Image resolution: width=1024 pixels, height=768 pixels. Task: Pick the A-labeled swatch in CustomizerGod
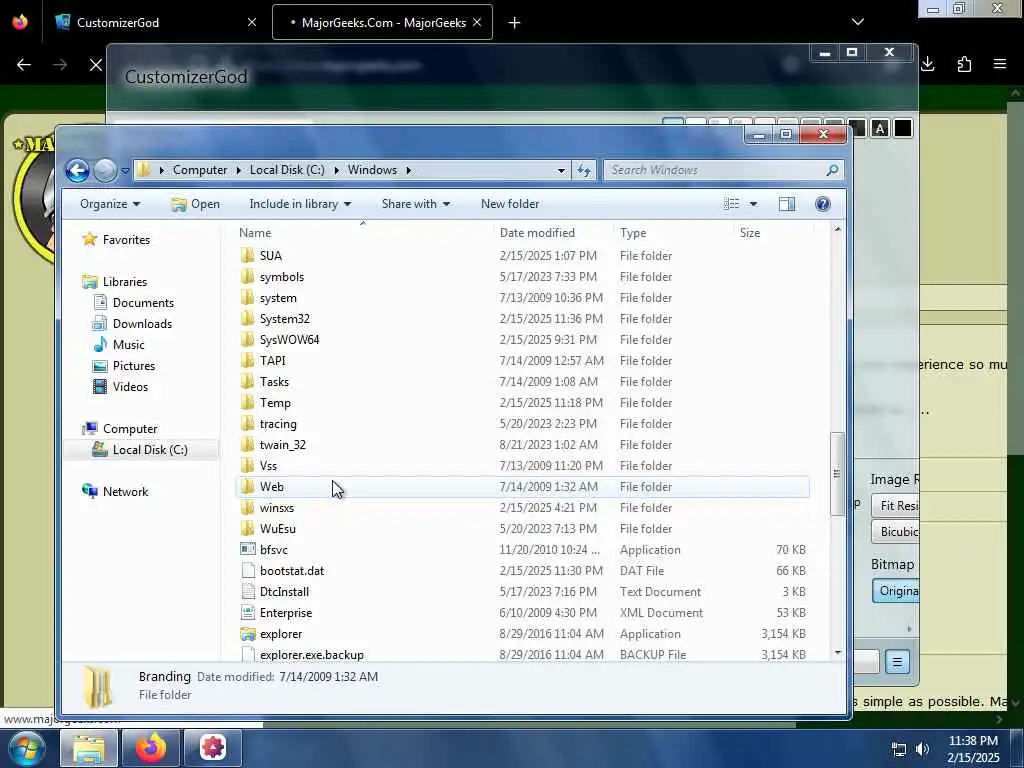[880, 129]
